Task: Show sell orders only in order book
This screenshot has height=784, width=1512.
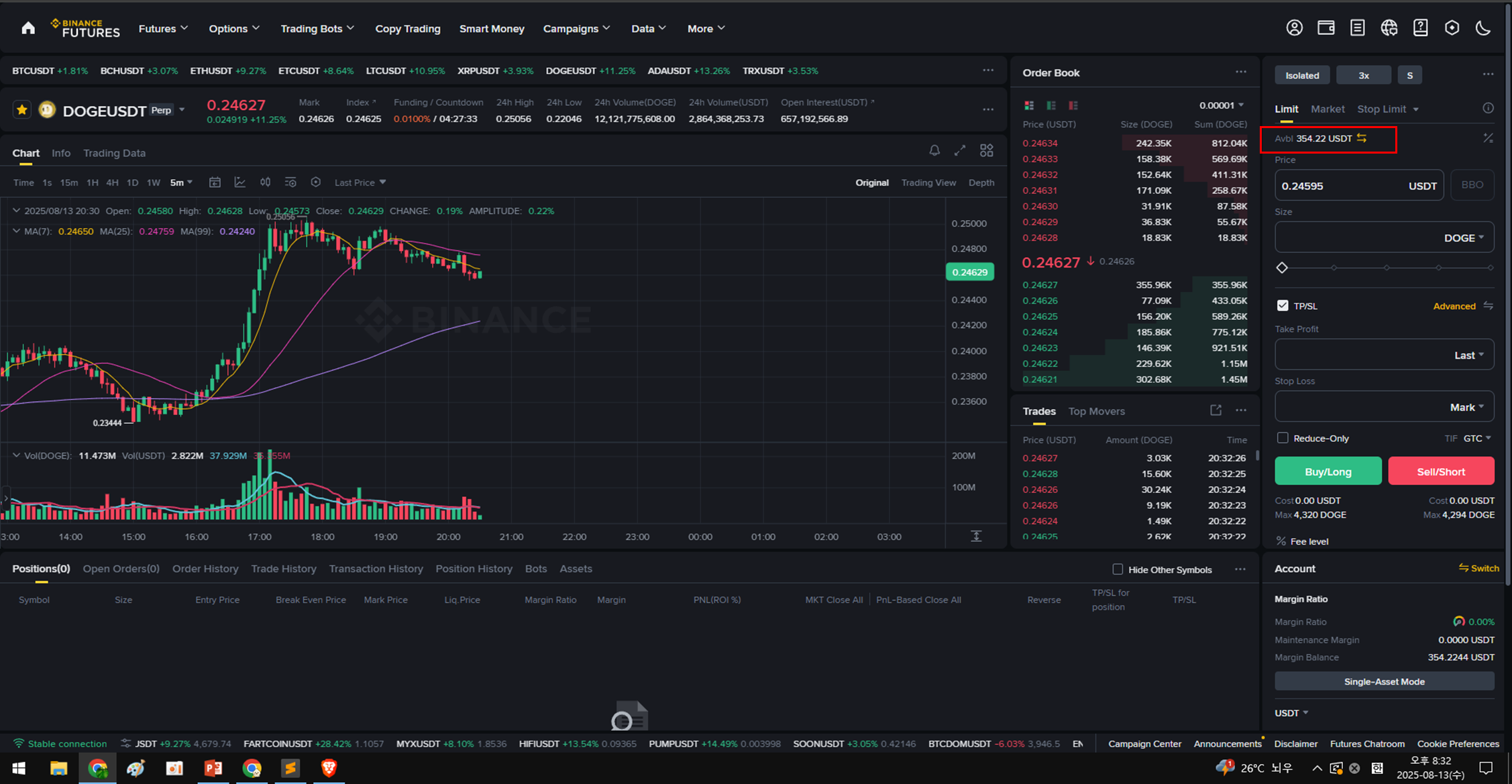Action: point(1073,105)
